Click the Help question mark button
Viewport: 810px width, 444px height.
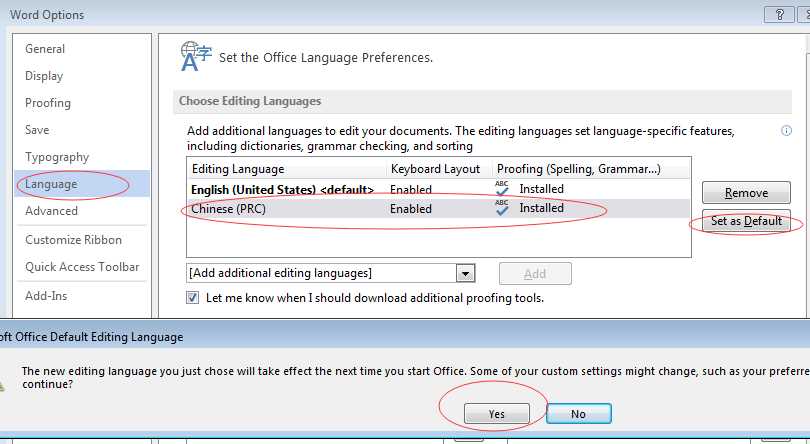[x=780, y=15]
